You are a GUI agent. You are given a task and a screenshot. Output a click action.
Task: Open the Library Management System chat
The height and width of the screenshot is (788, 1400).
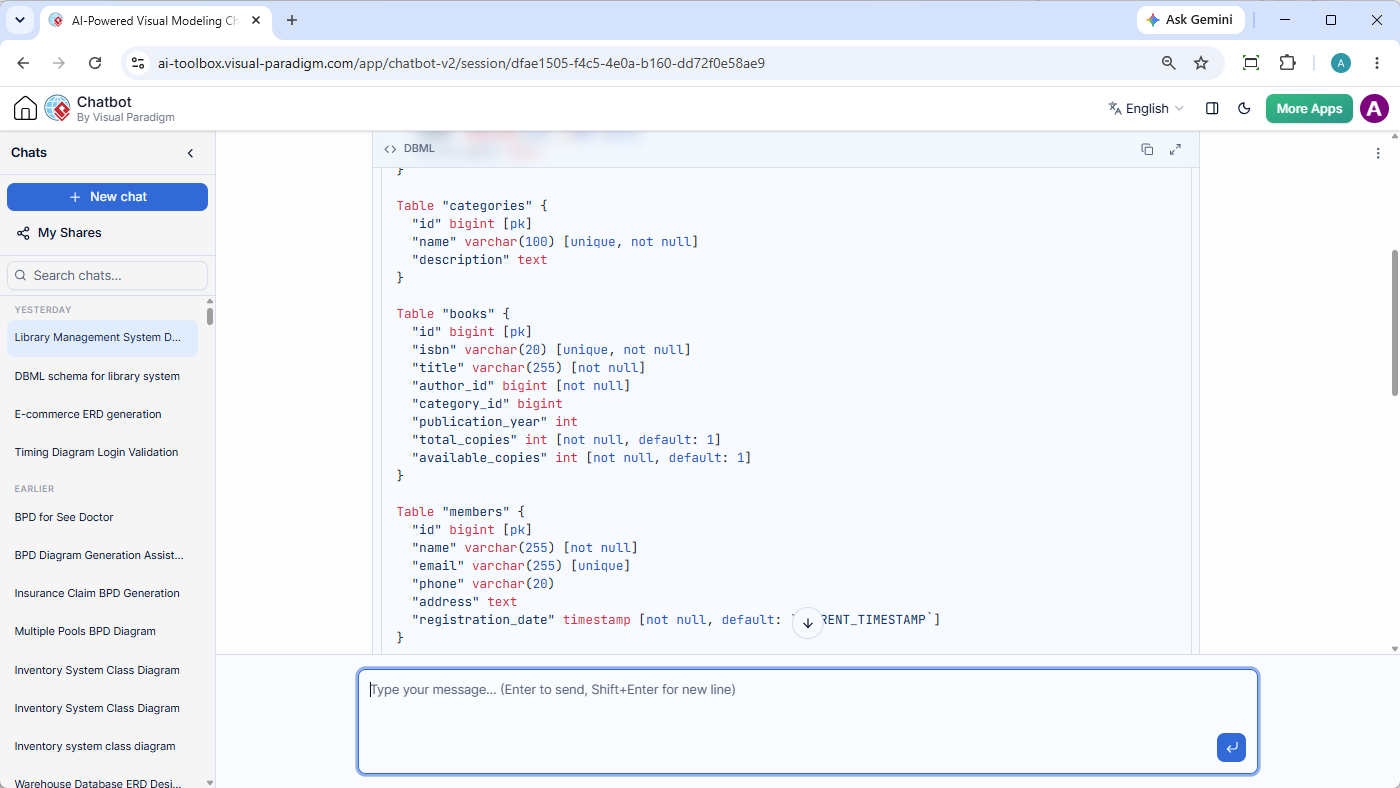coord(102,337)
